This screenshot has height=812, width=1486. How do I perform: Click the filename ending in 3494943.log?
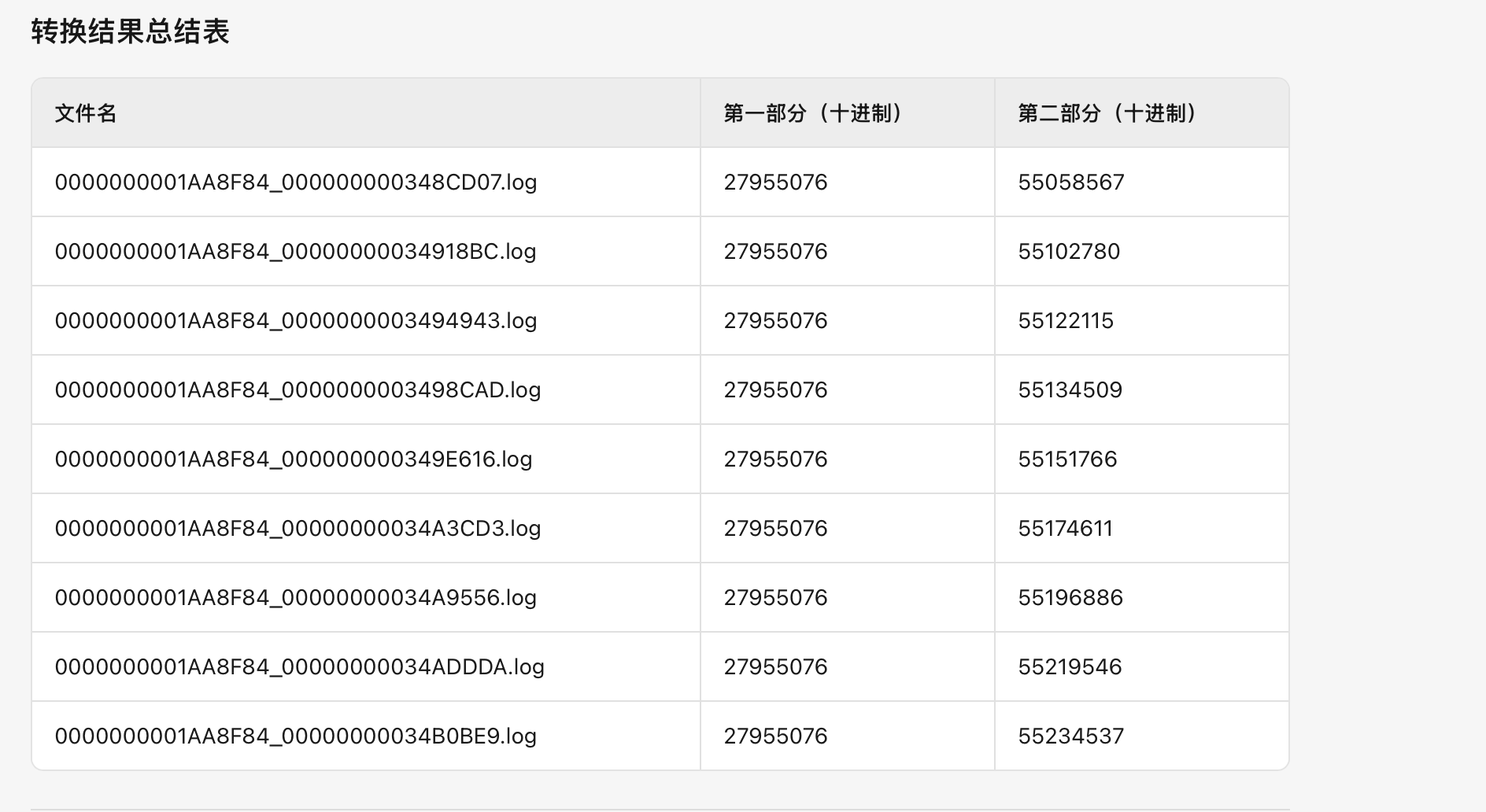pos(296,321)
